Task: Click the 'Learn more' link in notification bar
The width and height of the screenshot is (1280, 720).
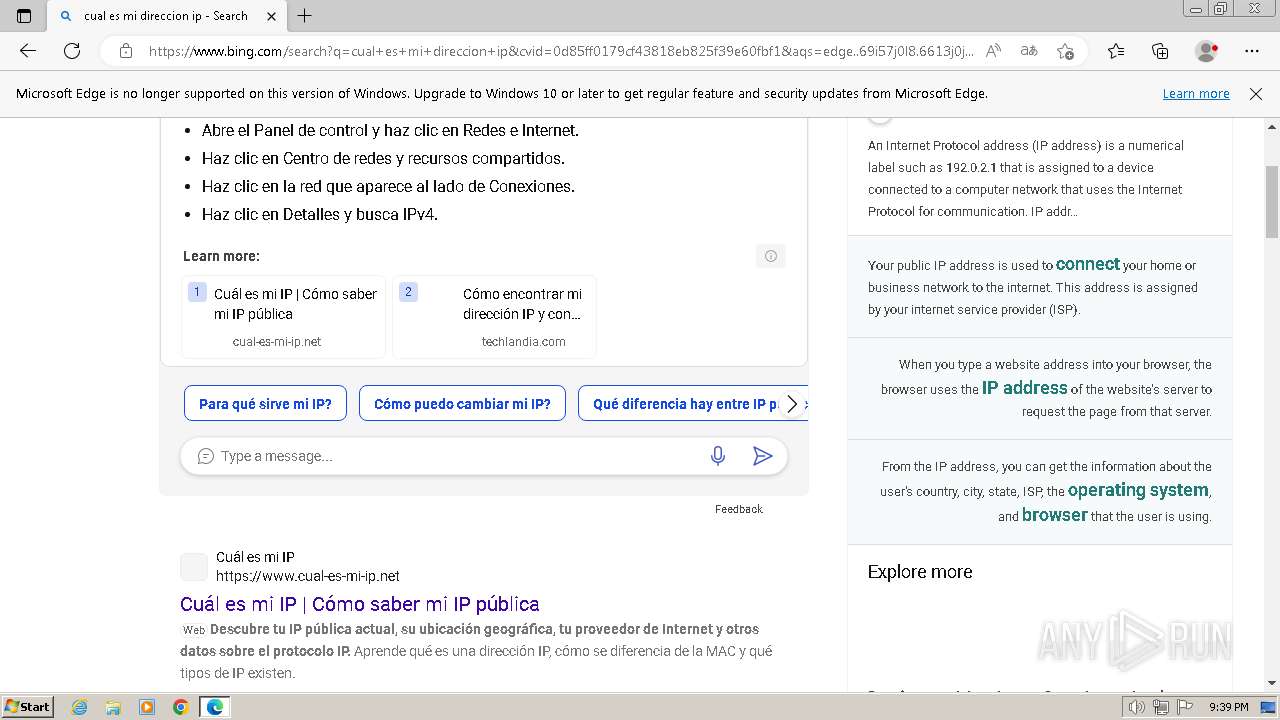Action: pyautogui.click(x=1196, y=93)
